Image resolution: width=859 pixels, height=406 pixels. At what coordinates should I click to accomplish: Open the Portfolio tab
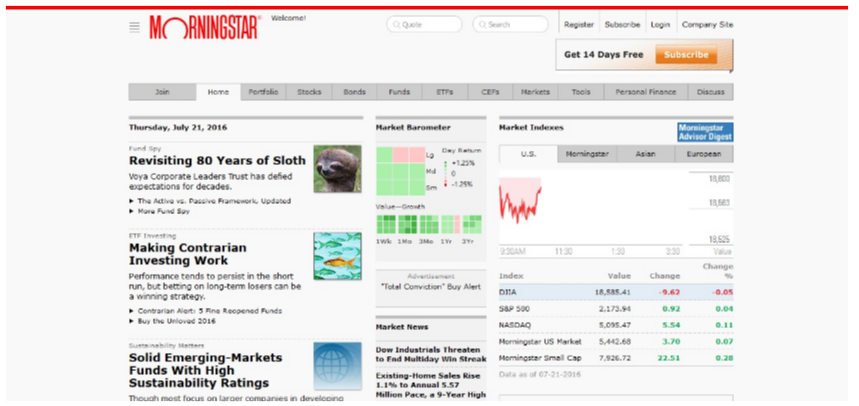264,92
